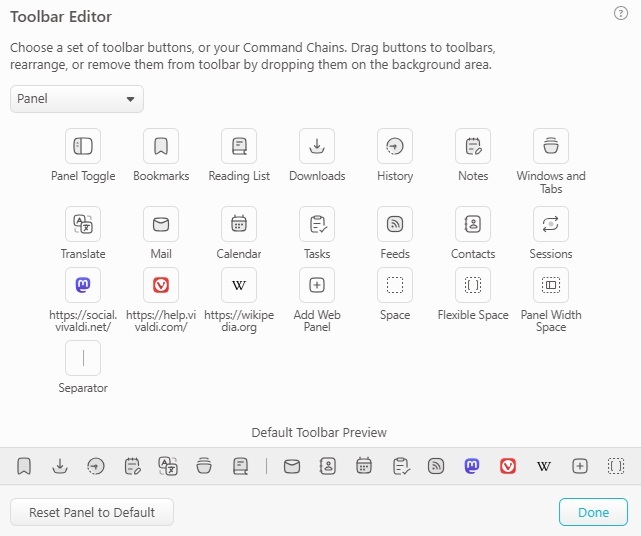
Task: Click Feeds in the toolbar preview
Action: (436, 466)
